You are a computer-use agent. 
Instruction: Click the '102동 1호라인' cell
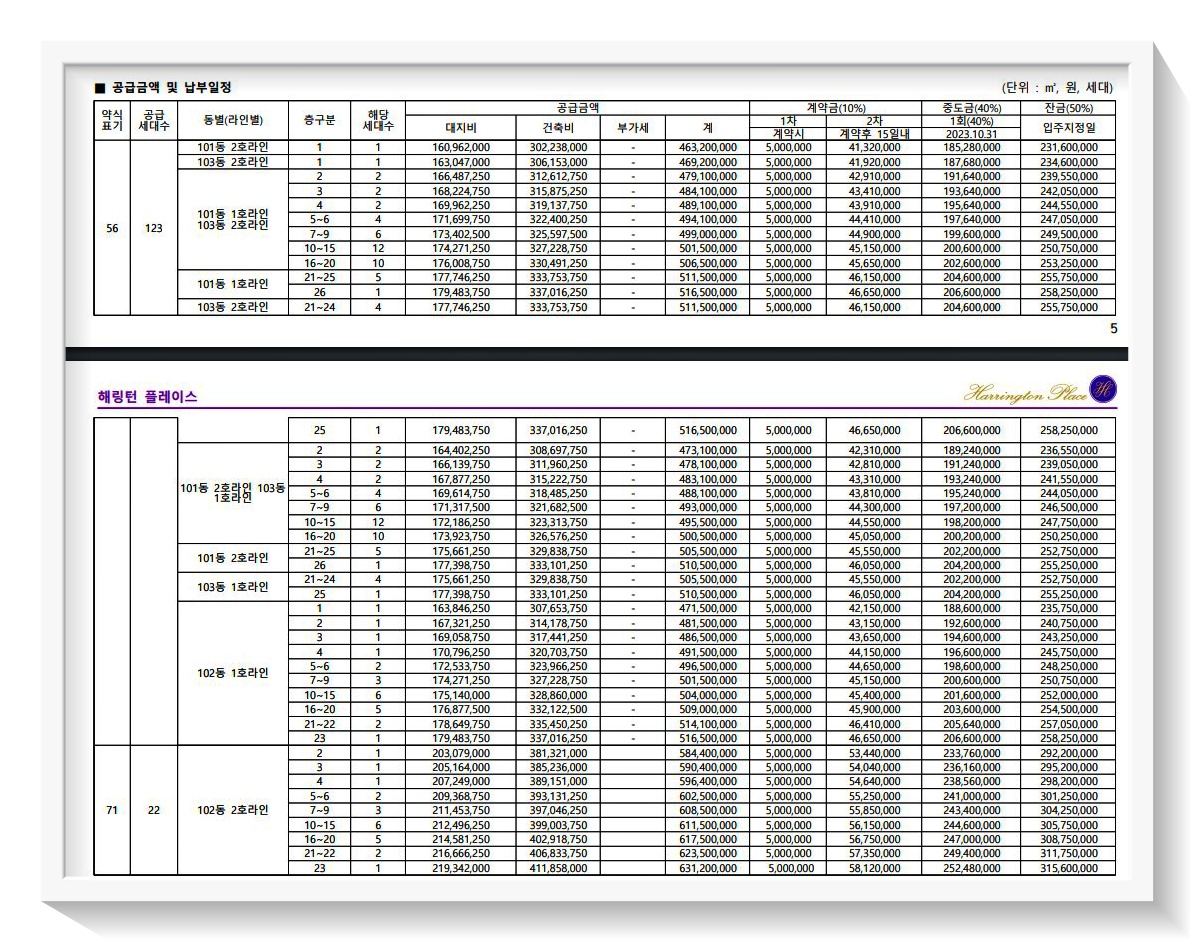(233, 673)
